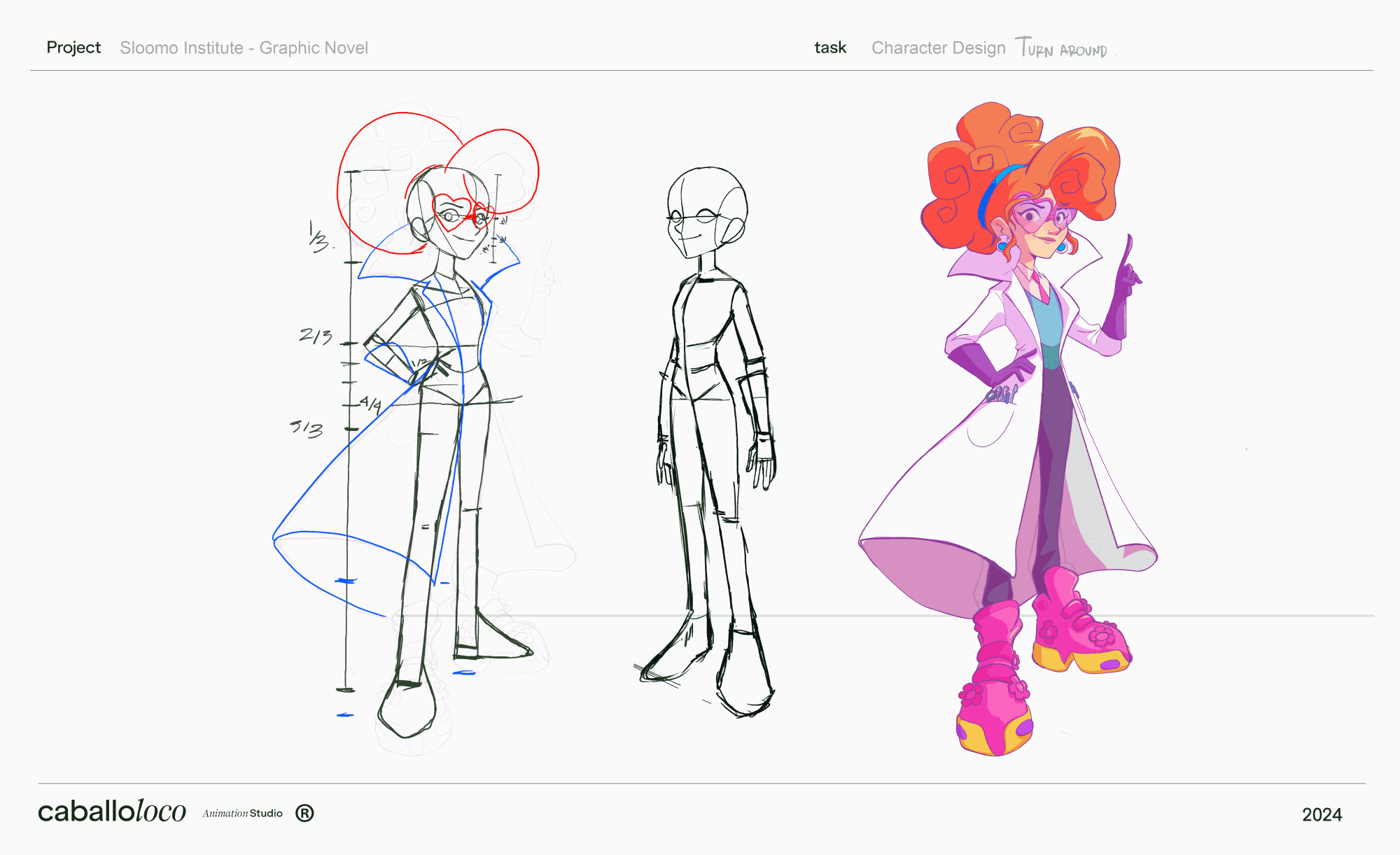Click the 'Character Design' text

click(938, 48)
